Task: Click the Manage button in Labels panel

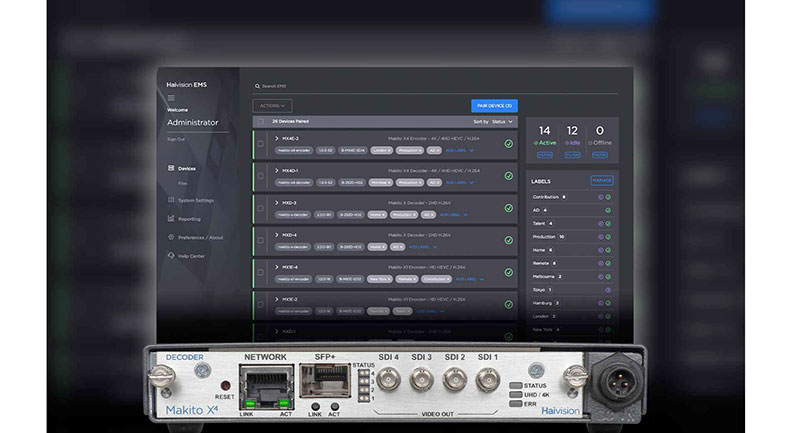Action: coord(602,181)
